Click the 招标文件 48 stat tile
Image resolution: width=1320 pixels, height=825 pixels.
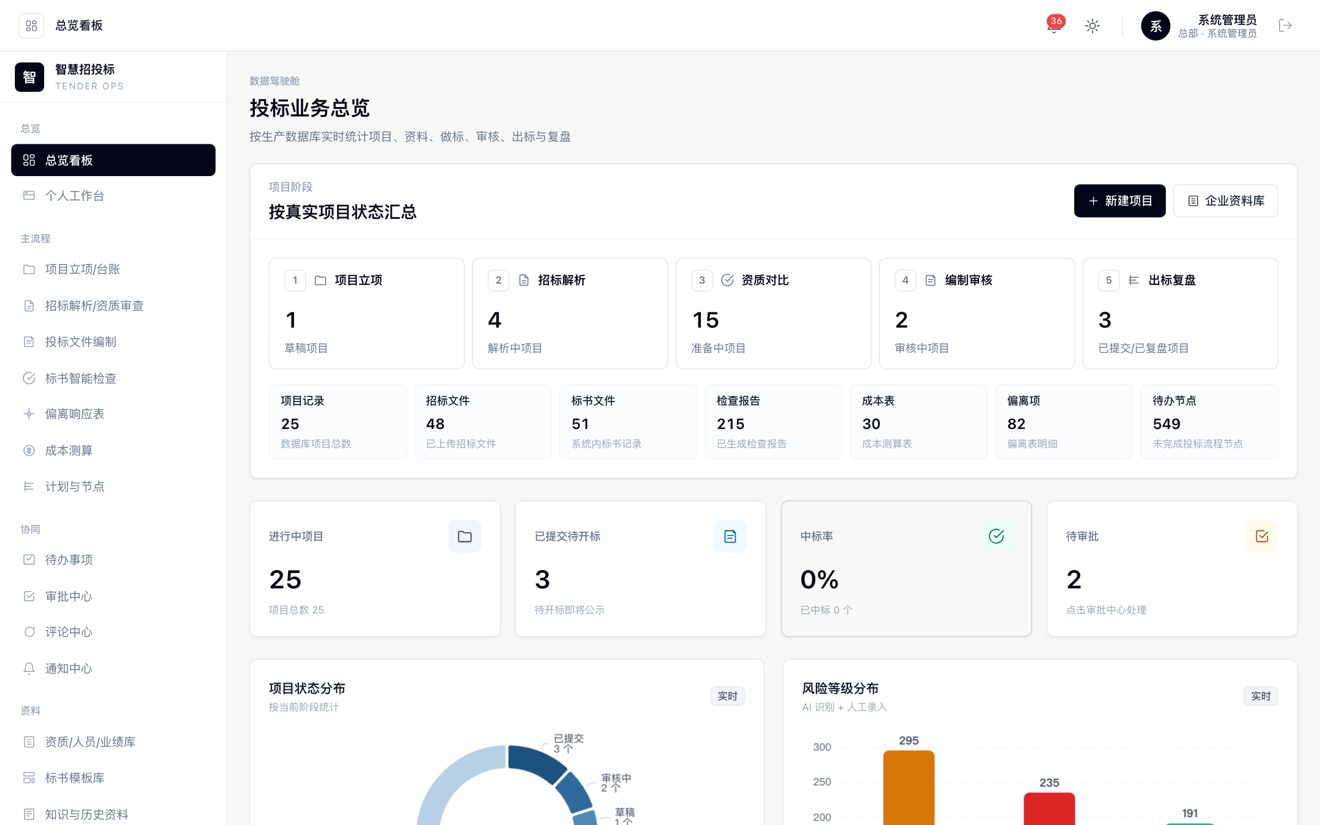coord(483,422)
